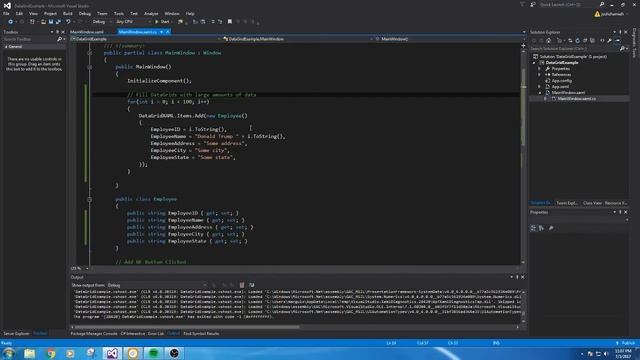640x360 pixels.
Task: Click the Output panel horizontal scrollbar
Action: click(x=187, y=327)
